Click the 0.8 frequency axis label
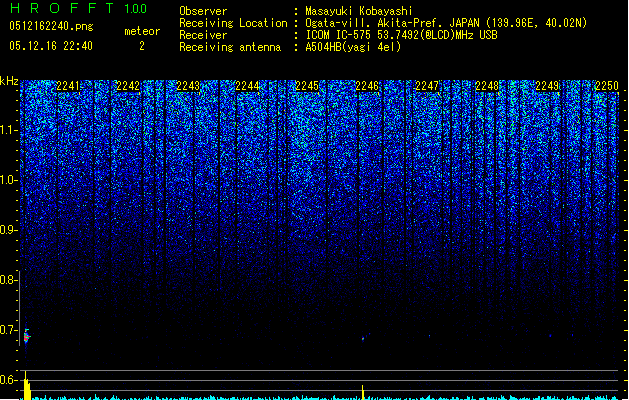Viewport: 629px width, 400px height. point(9,280)
